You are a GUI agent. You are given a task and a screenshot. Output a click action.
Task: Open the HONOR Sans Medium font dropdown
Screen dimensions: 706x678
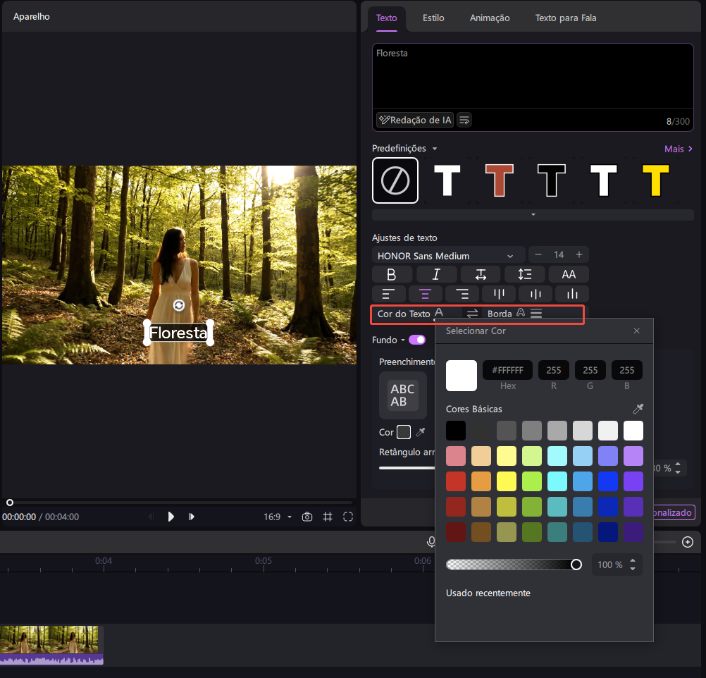pyautogui.click(x=449, y=255)
